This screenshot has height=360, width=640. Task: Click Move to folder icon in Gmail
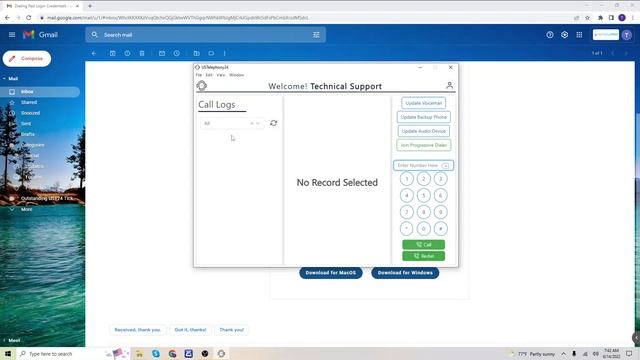coord(196,53)
